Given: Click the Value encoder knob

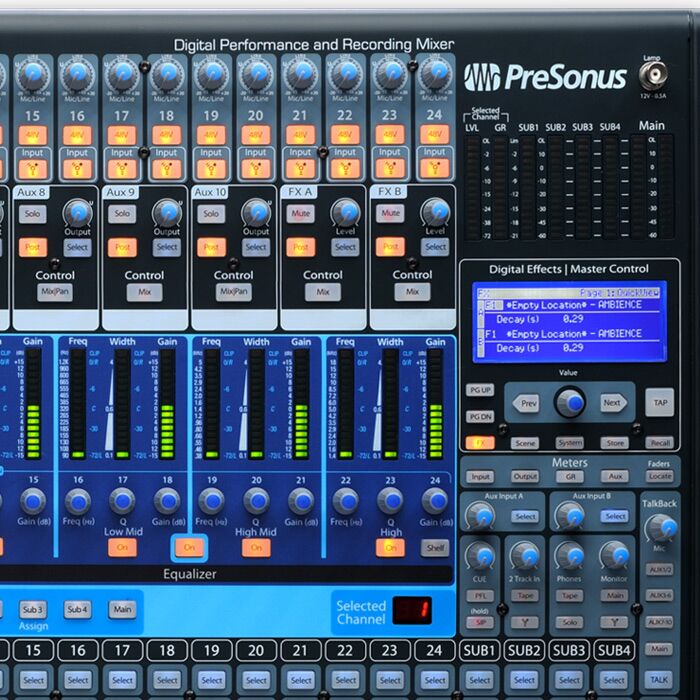Looking at the screenshot, I should 570,402.
